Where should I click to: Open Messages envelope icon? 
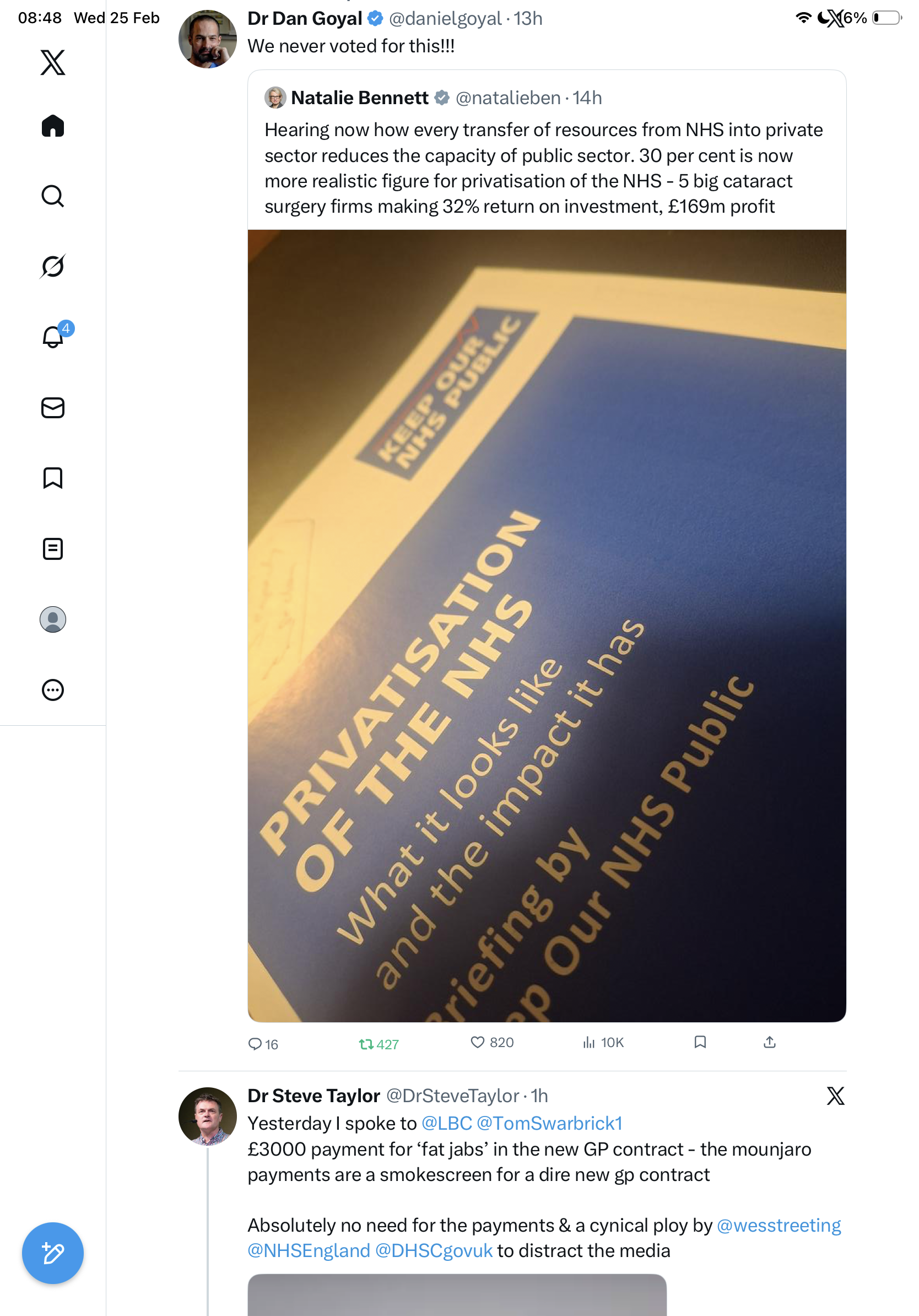coord(53,407)
